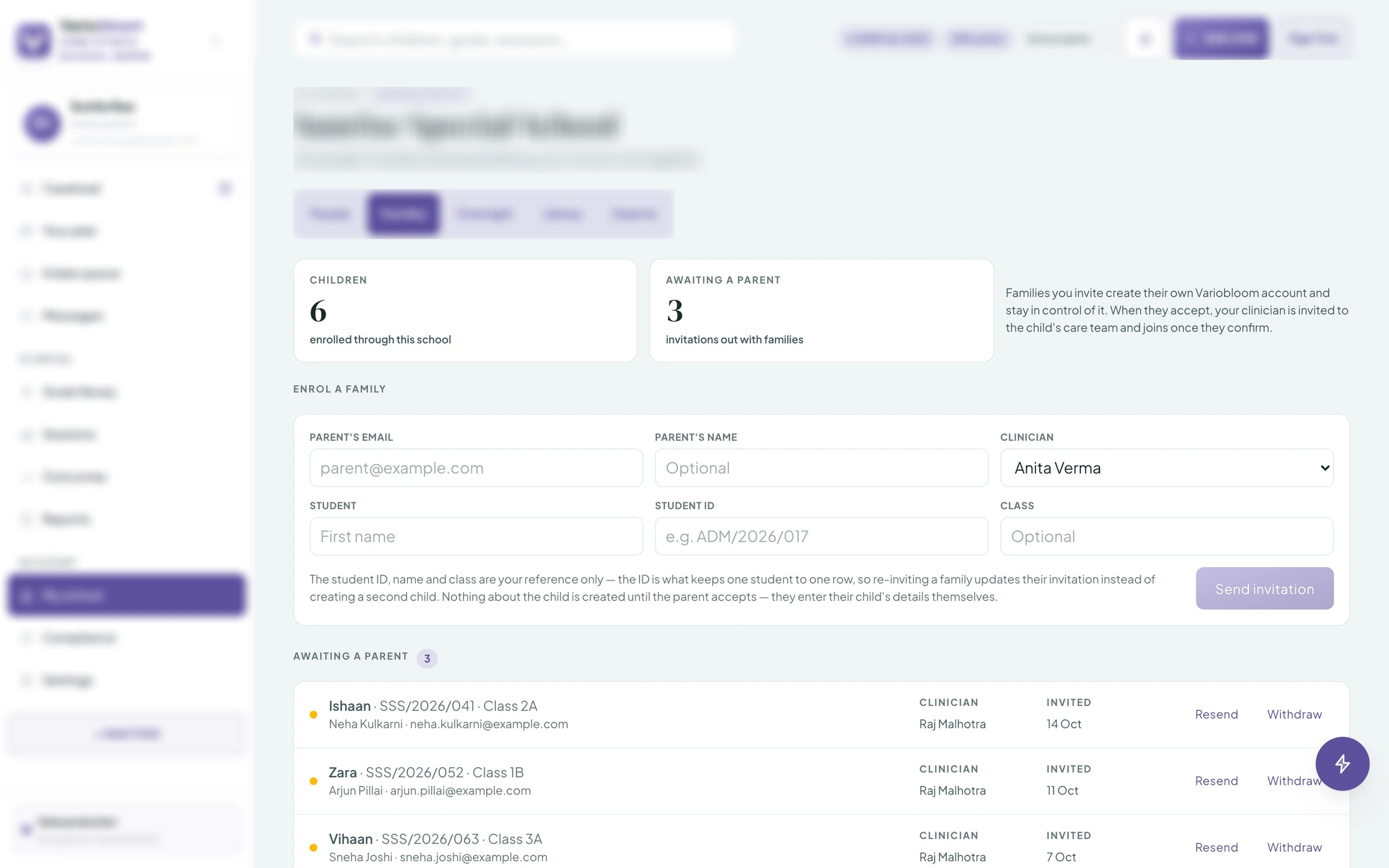Viewport: 1389px width, 868px height.
Task: Withdraw Zara's invitation
Action: (1295, 781)
